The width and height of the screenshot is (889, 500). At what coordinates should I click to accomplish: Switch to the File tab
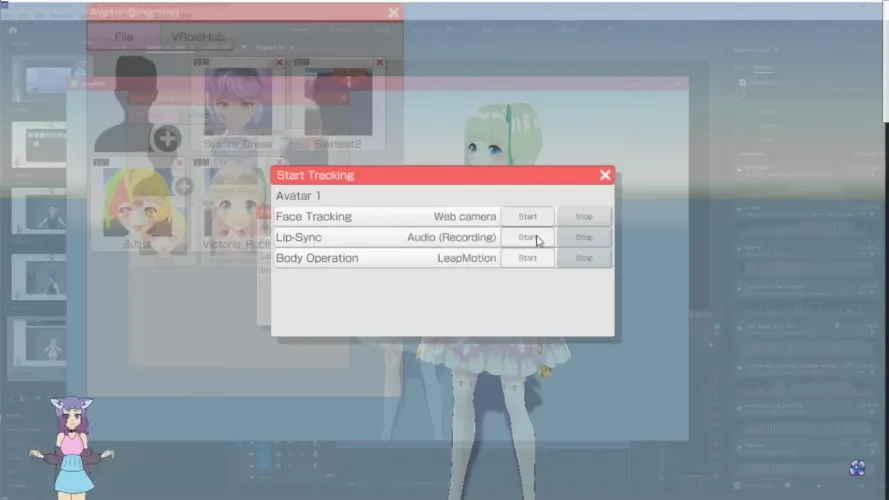click(x=123, y=37)
